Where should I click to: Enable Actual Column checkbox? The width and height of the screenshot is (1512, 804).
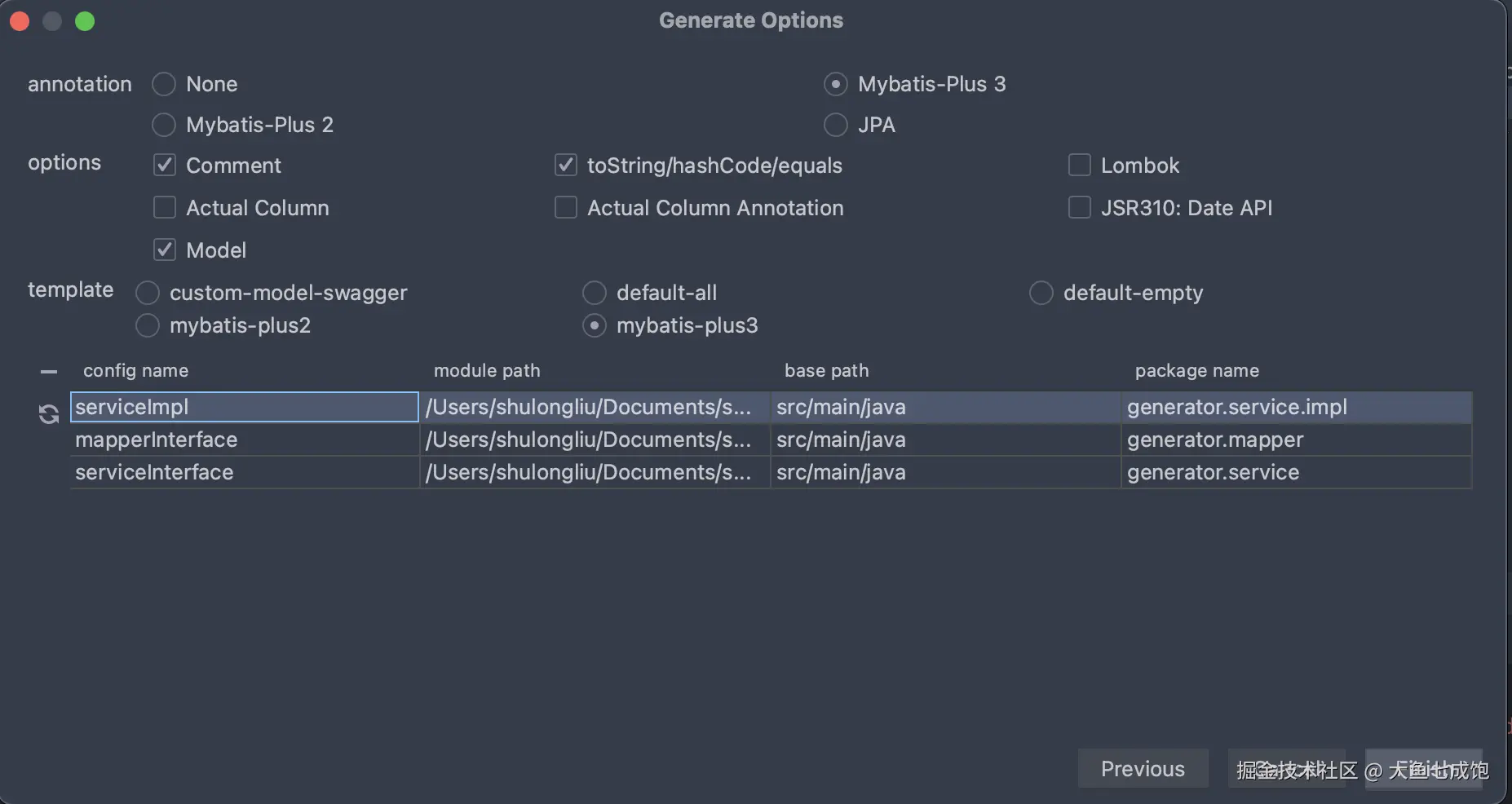pos(165,208)
